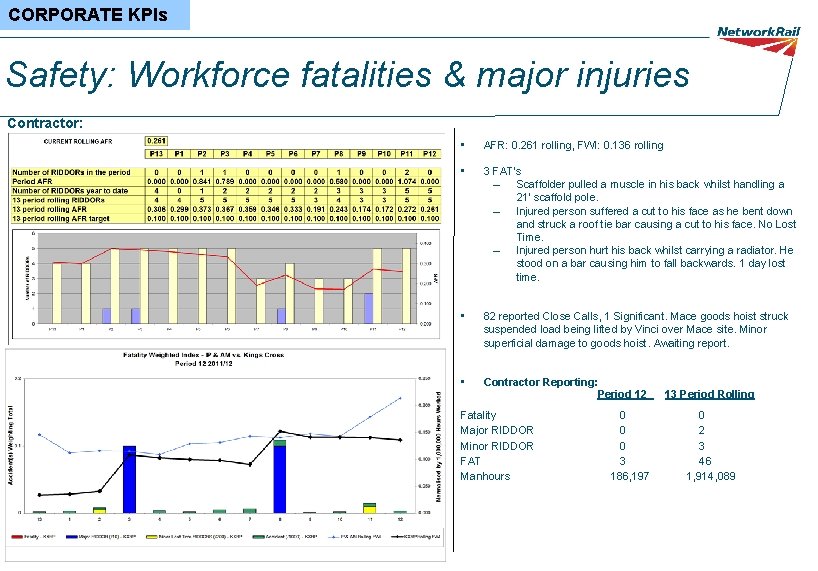Click the carrying a radiator sub-bullet

pyautogui.click(x=655, y=263)
